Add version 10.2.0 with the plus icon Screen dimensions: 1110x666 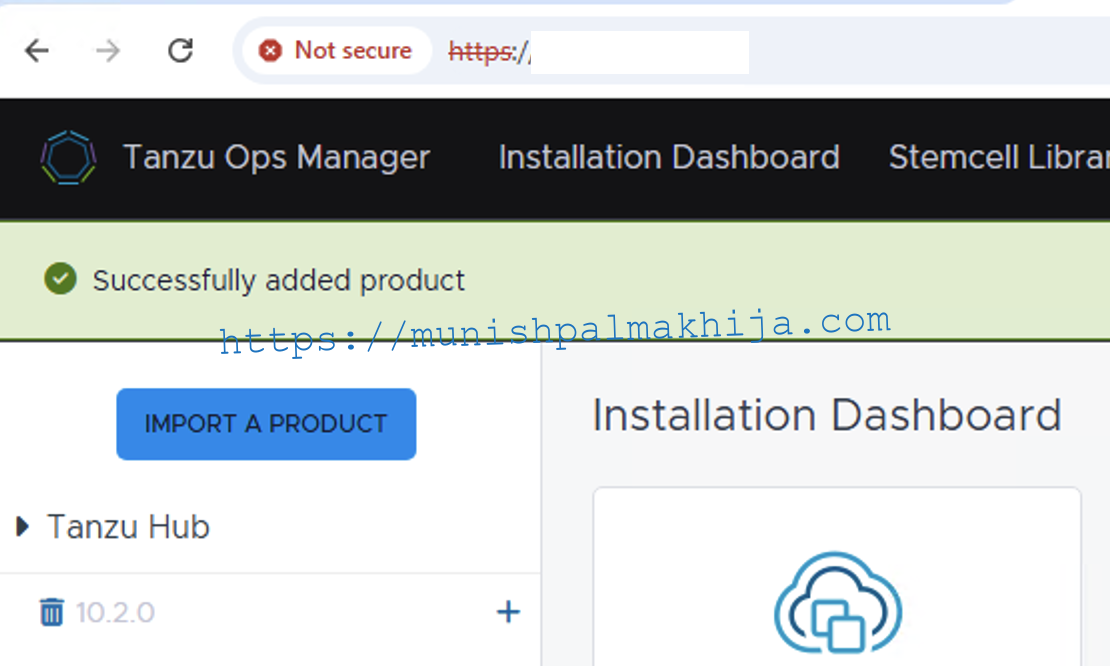[508, 612]
